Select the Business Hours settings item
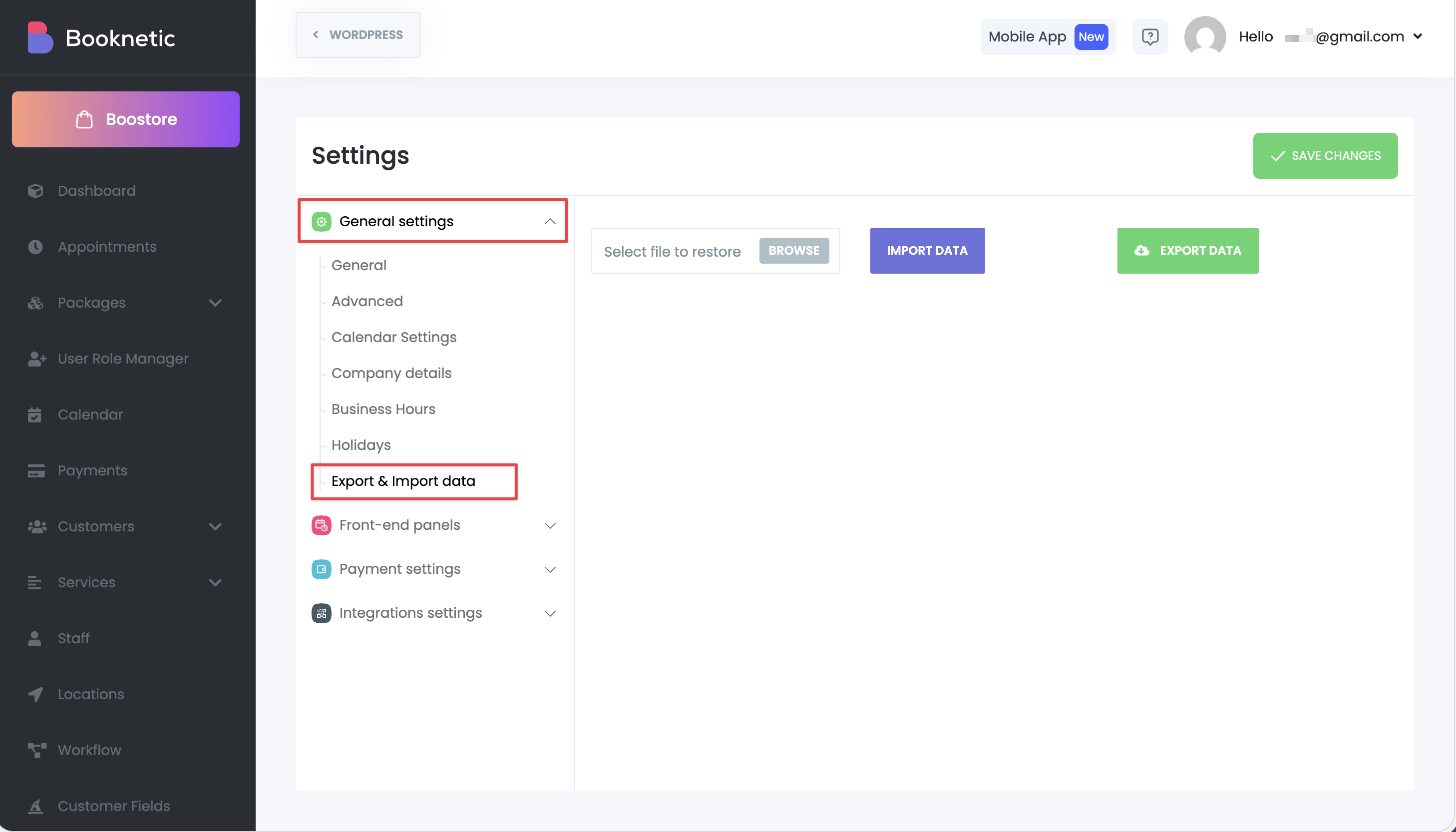1456x832 pixels. (382, 409)
